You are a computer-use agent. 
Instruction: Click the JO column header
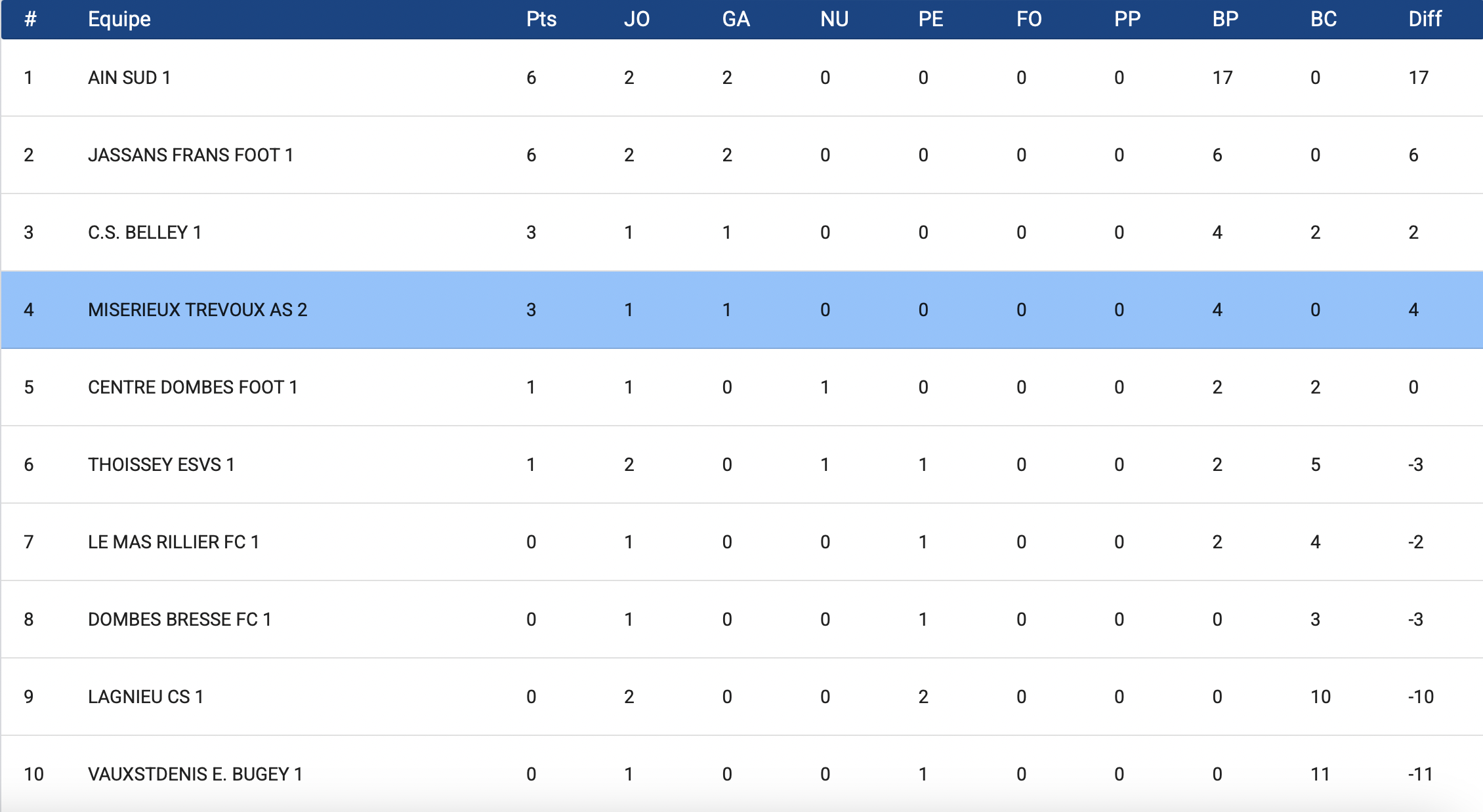coord(637,19)
